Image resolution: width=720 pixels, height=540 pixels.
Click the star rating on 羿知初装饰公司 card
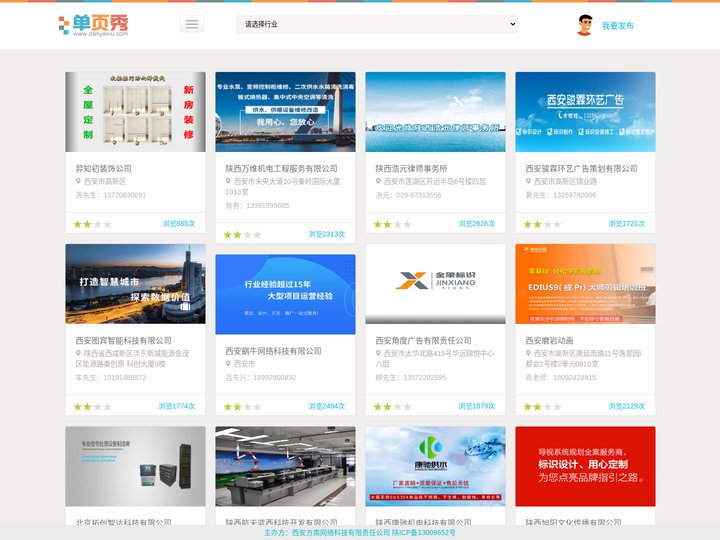click(x=92, y=225)
